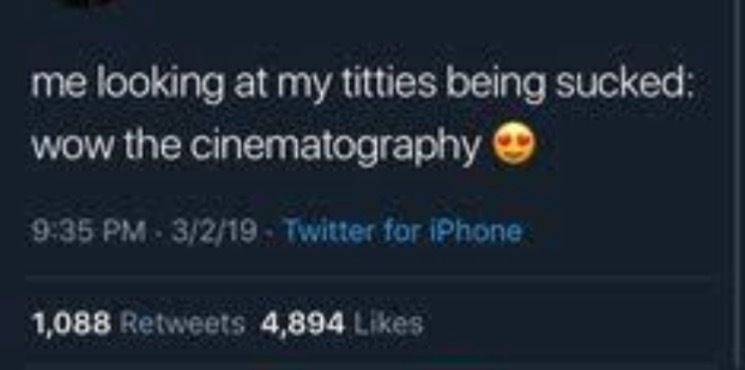745x370 pixels.
Task: Click the 9:35 PM timestamp
Action: (88, 233)
